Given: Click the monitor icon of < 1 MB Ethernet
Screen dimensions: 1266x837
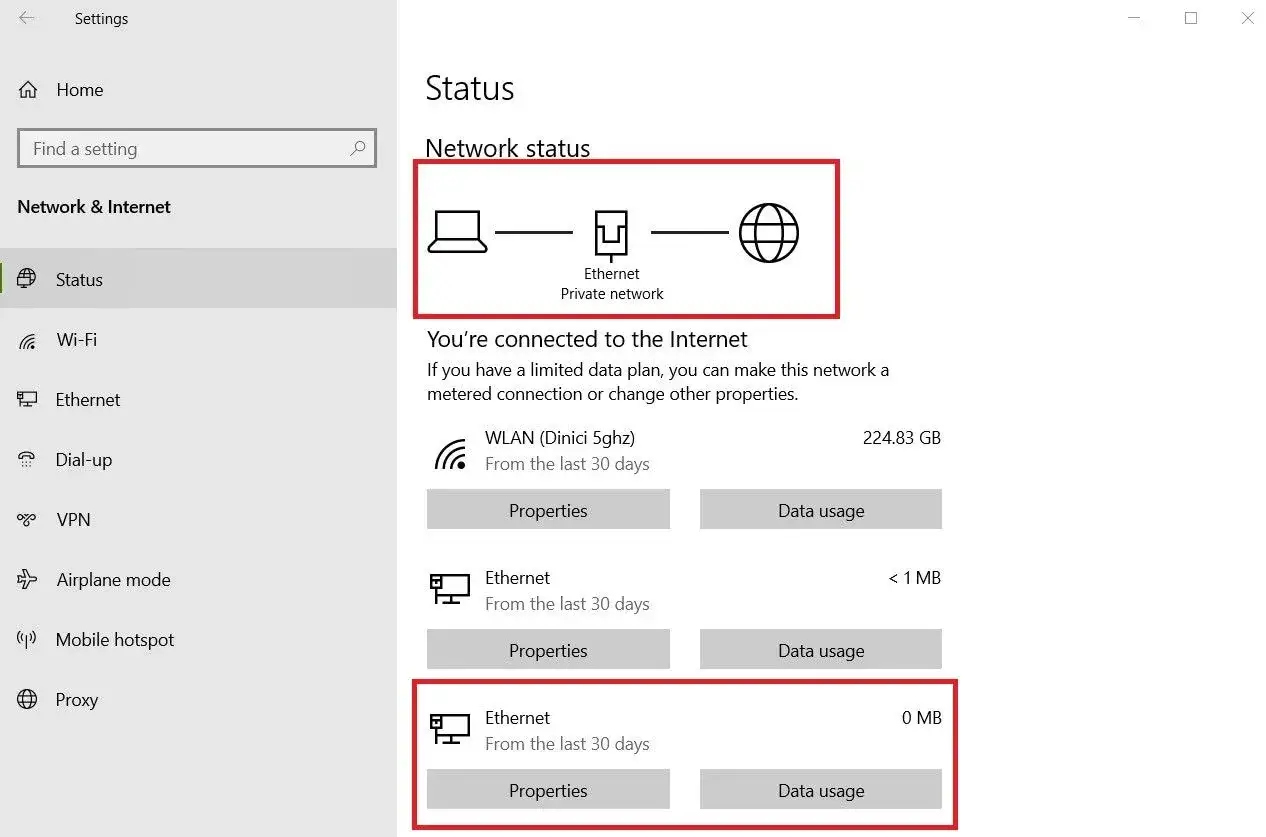Looking at the screenshot, I should coord(450,588).
